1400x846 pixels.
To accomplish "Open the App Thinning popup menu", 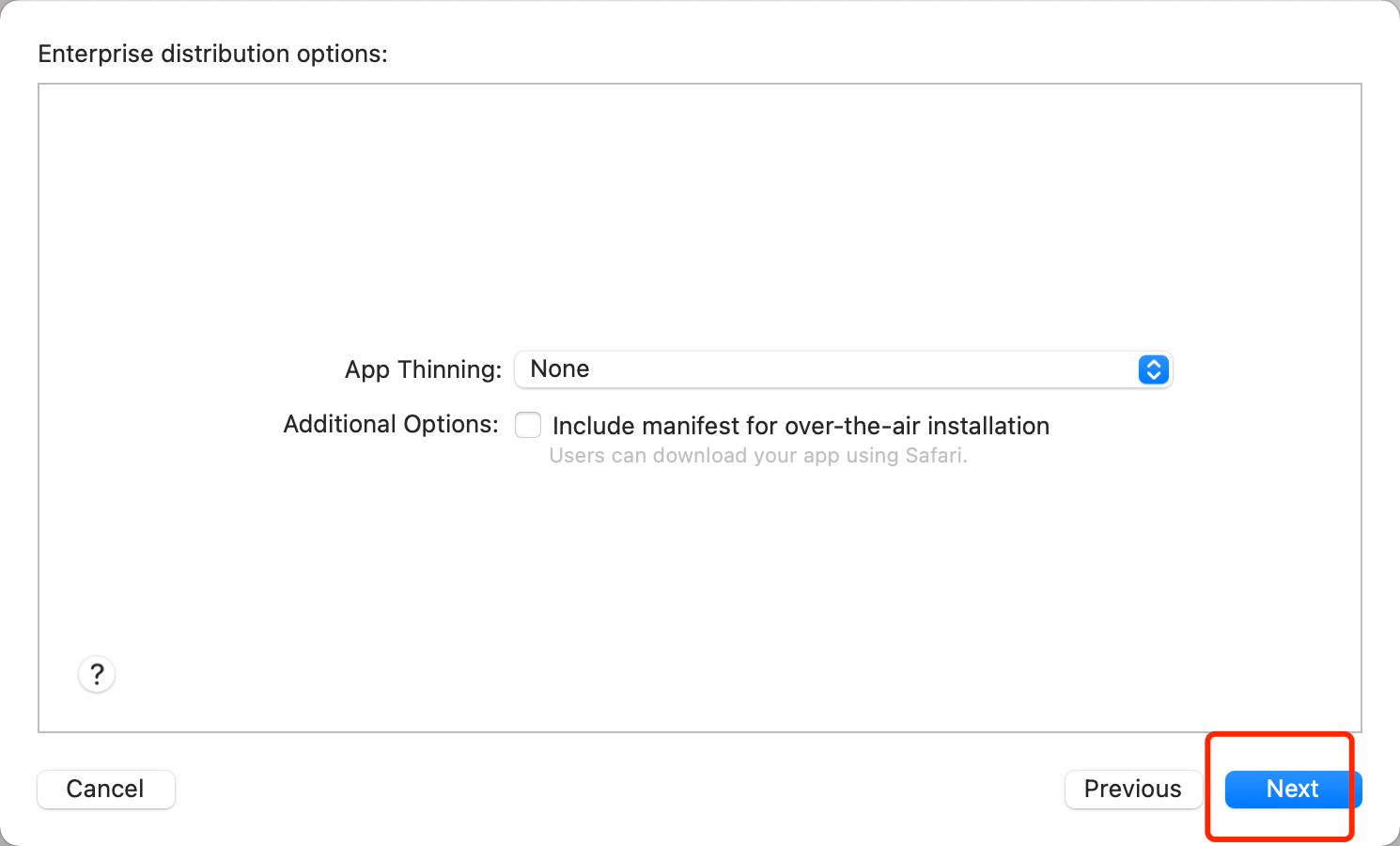I will [843, 369].
